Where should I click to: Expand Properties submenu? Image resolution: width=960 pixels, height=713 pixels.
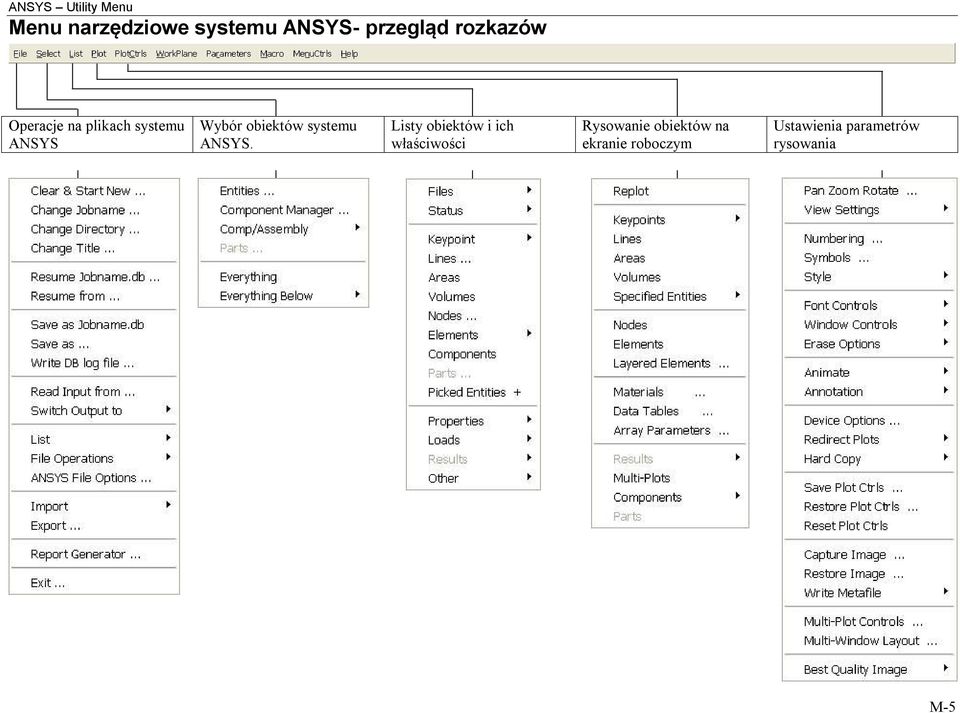point(473,421)
